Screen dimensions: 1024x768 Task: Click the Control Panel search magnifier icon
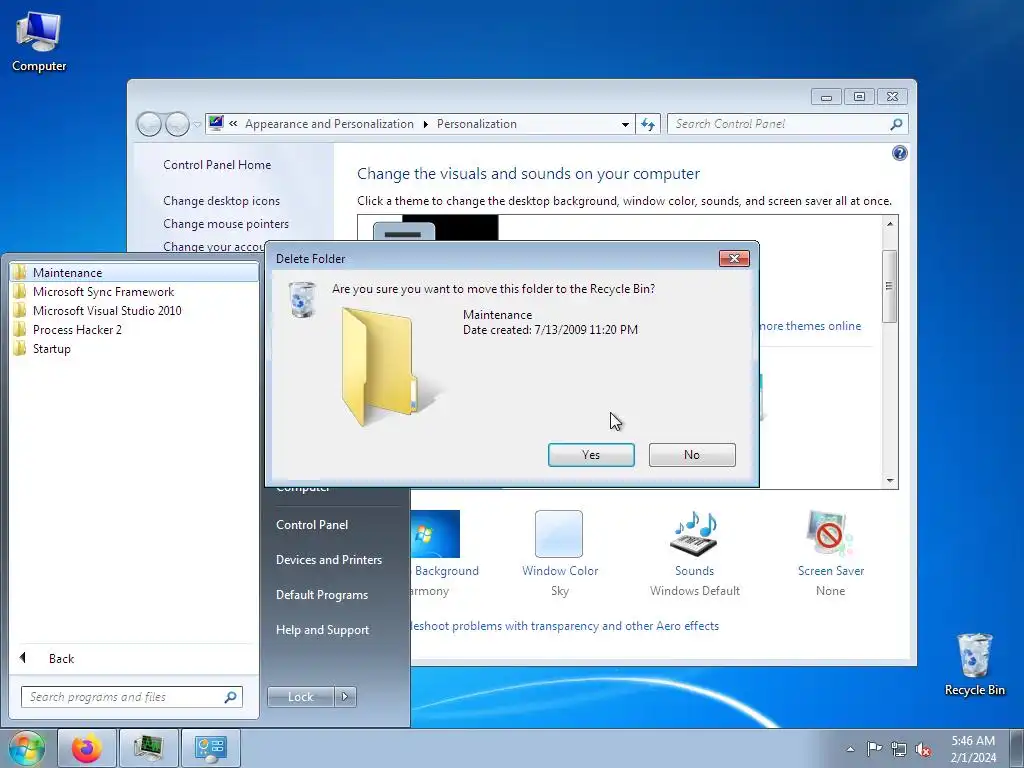897,124
